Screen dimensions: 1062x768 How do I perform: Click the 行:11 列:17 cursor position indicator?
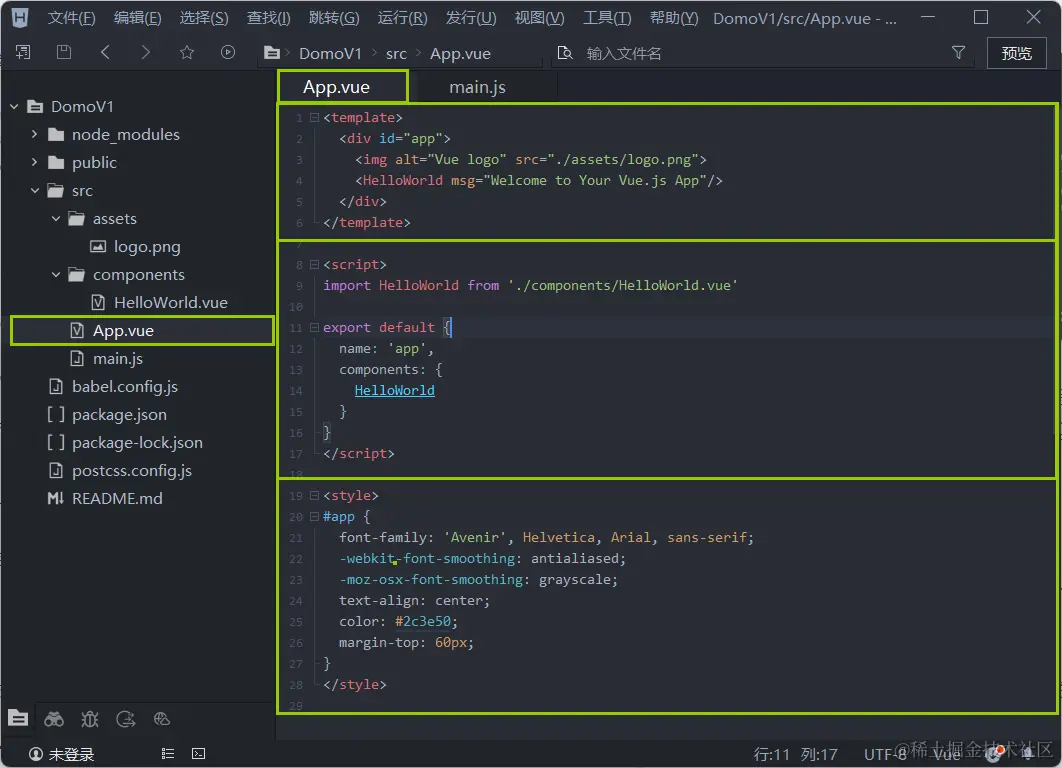pyautogui.click(x=796, y=754)
